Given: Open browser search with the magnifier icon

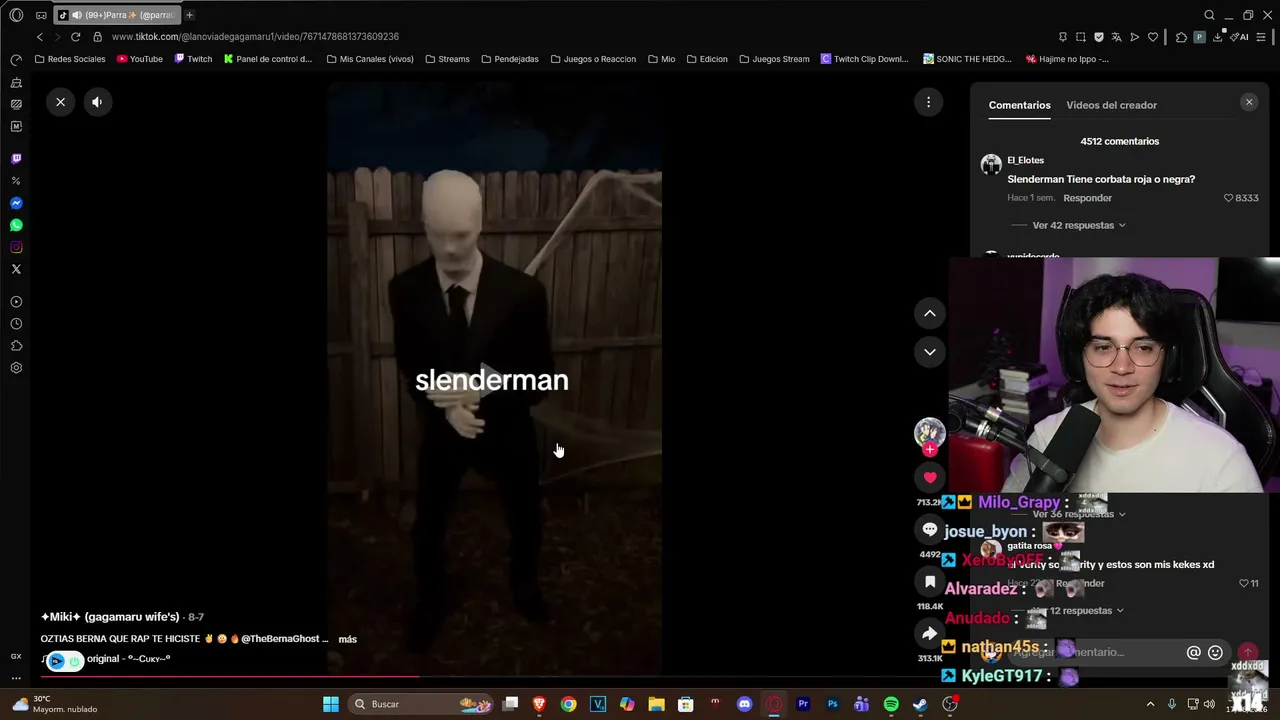Looking at the screenshot, I should (1209, 15).
